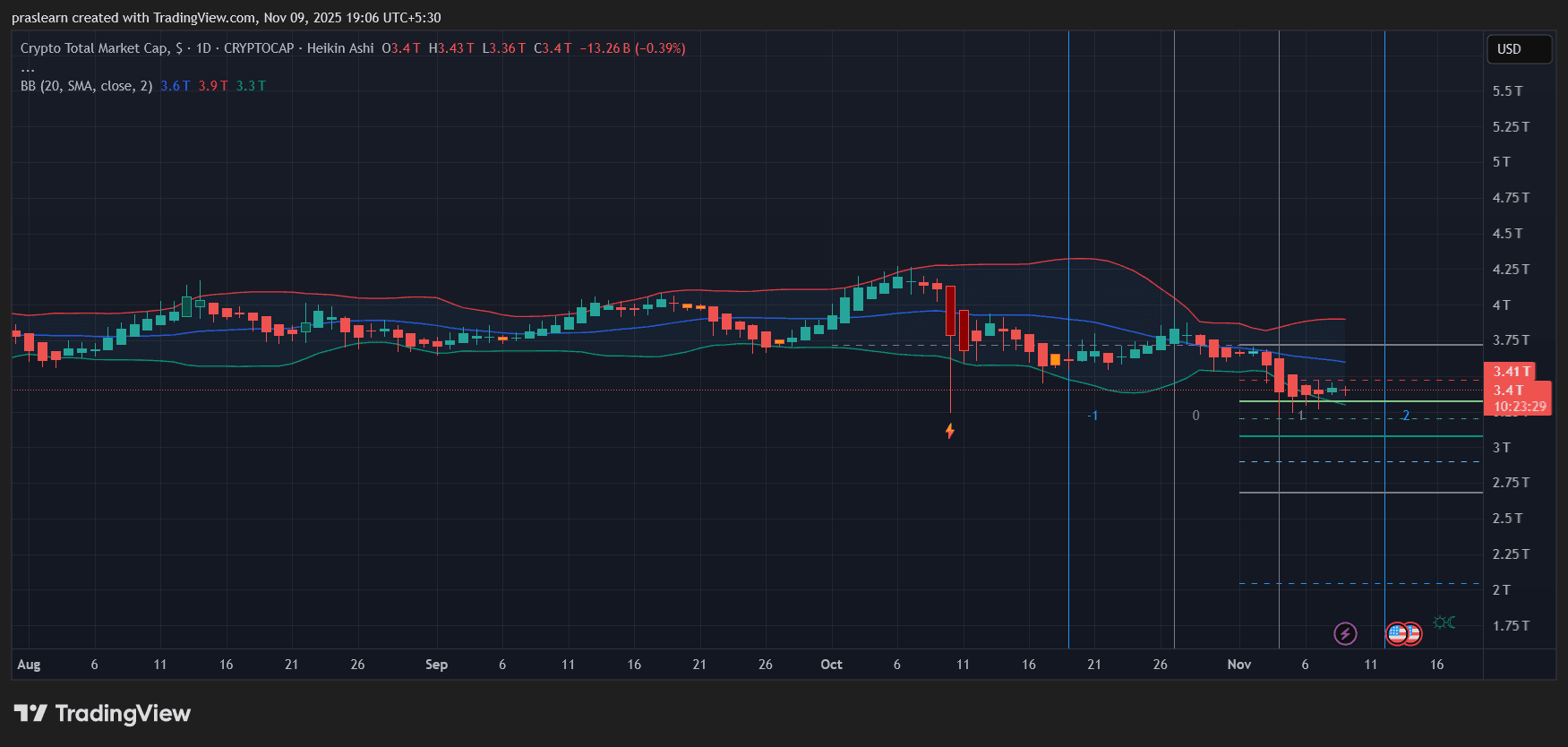This screenshot has height=747, width=1568.
Task: Select the blue 3.6 T basis value
Action: coord(176,86)
